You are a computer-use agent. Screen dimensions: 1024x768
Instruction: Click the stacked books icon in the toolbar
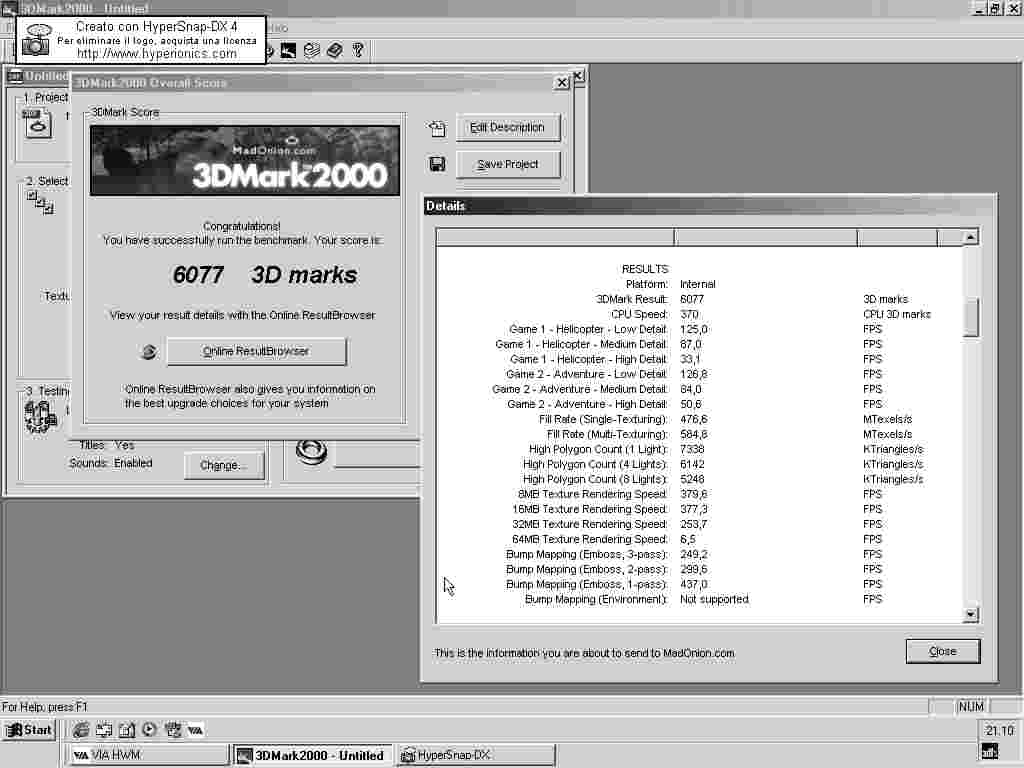pyautogui.click(x=312, y=50)
